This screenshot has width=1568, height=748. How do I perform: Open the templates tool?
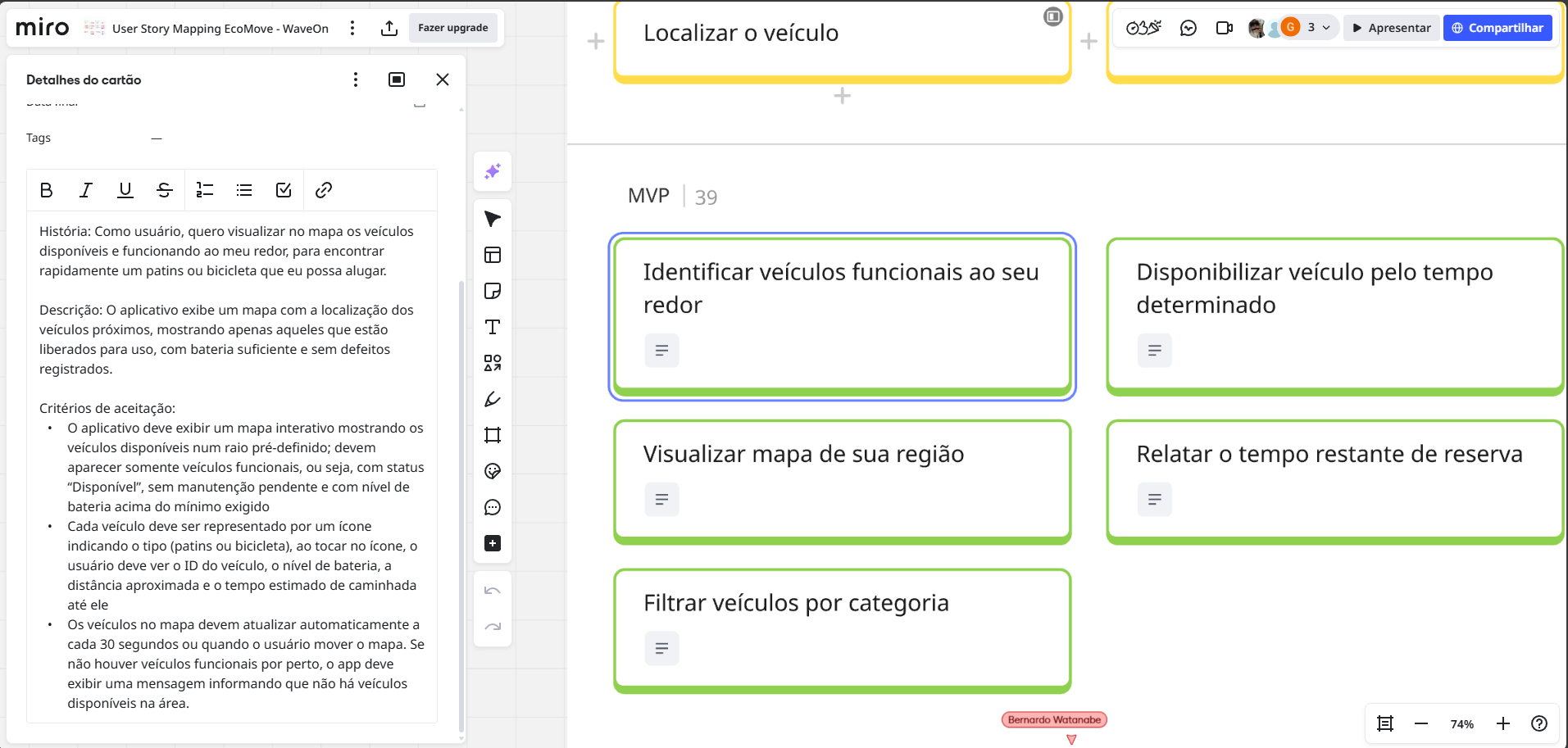(493, 255)
